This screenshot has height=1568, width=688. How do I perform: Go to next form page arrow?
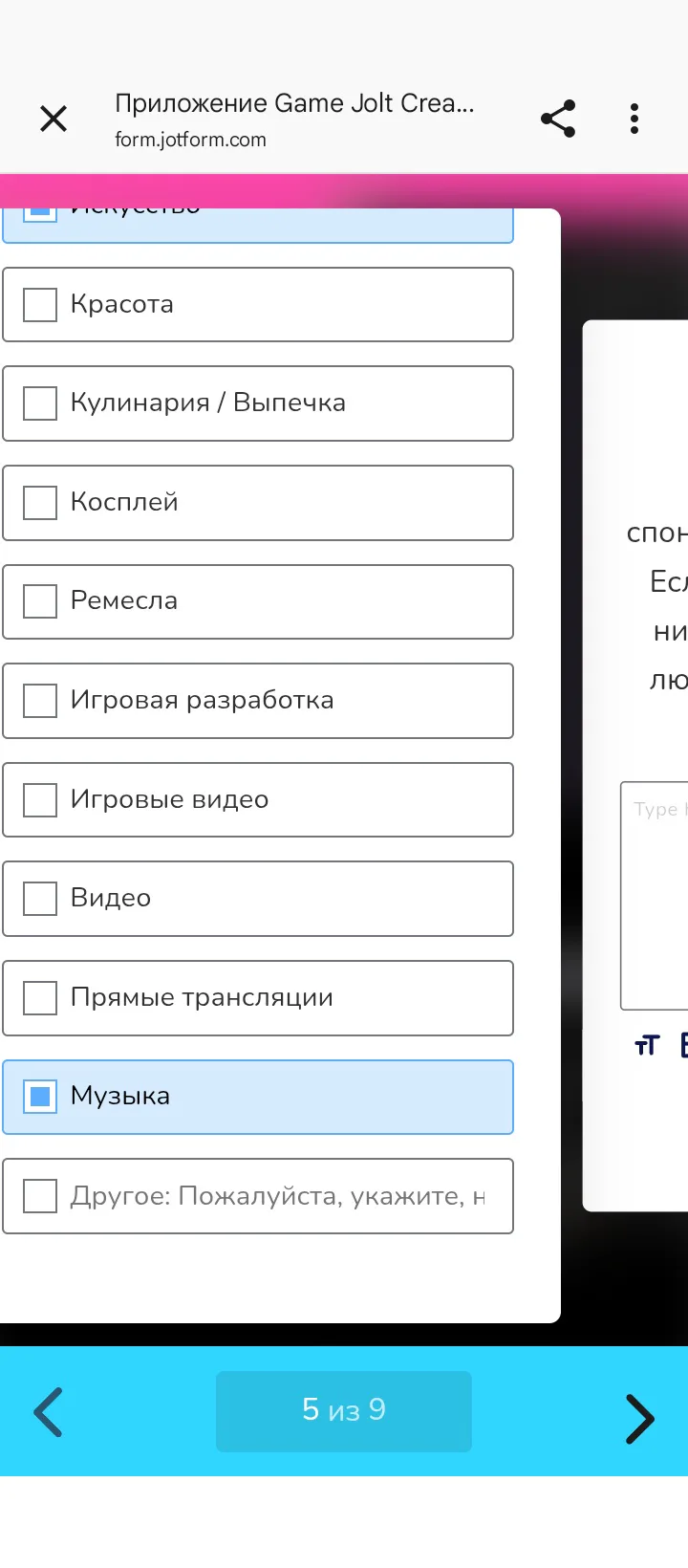[639, 1417]
